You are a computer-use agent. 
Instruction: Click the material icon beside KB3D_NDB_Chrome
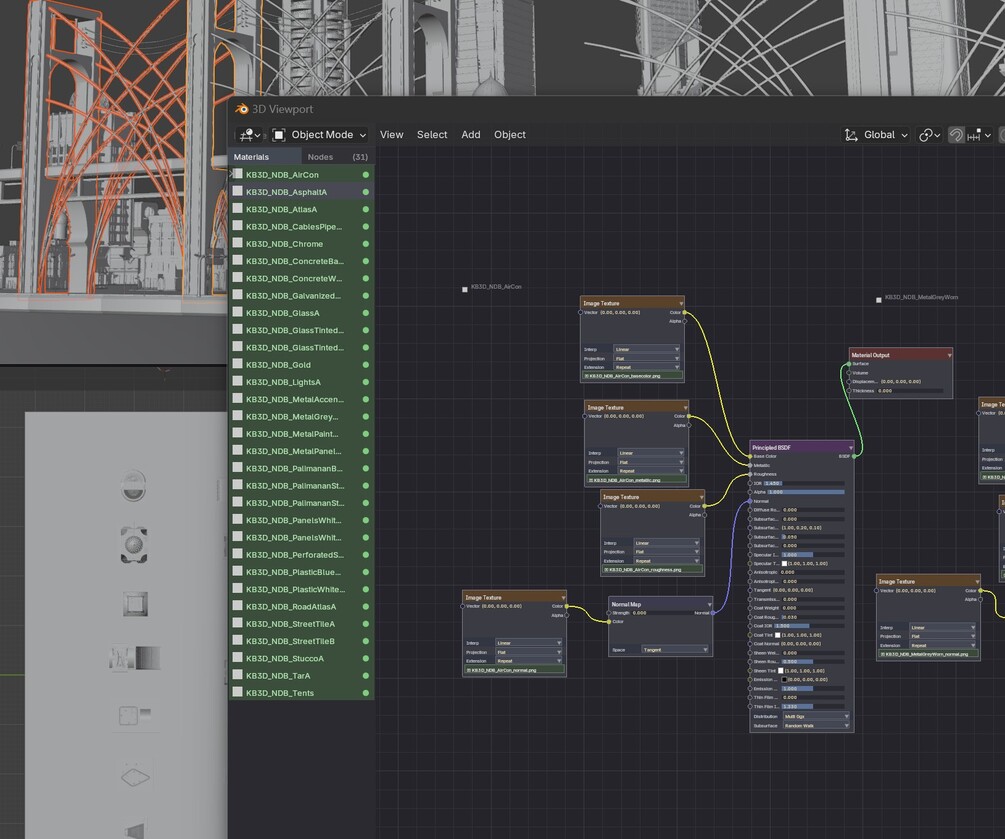(x=238, y=244)
